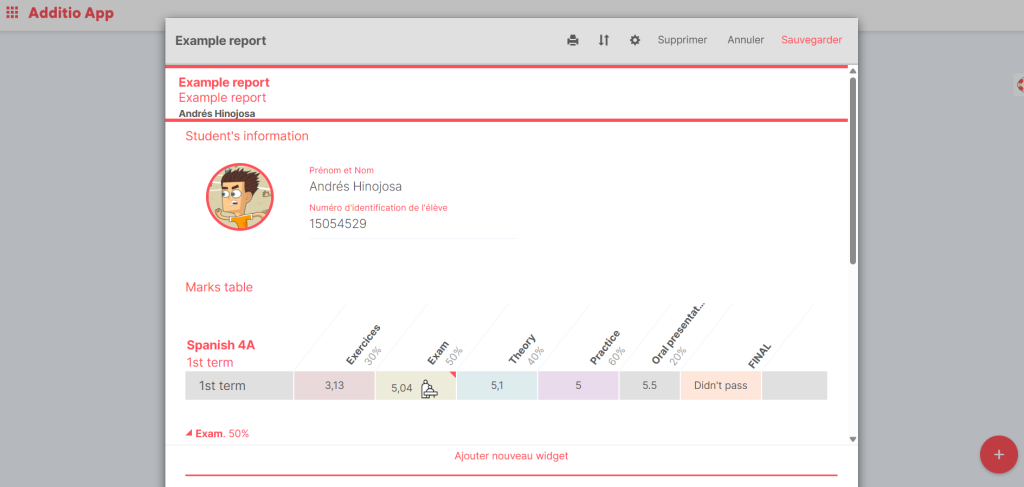Screen dimensions: 1024x487
Task: Select the Didn't pass cell
Action: pos(720,385)
